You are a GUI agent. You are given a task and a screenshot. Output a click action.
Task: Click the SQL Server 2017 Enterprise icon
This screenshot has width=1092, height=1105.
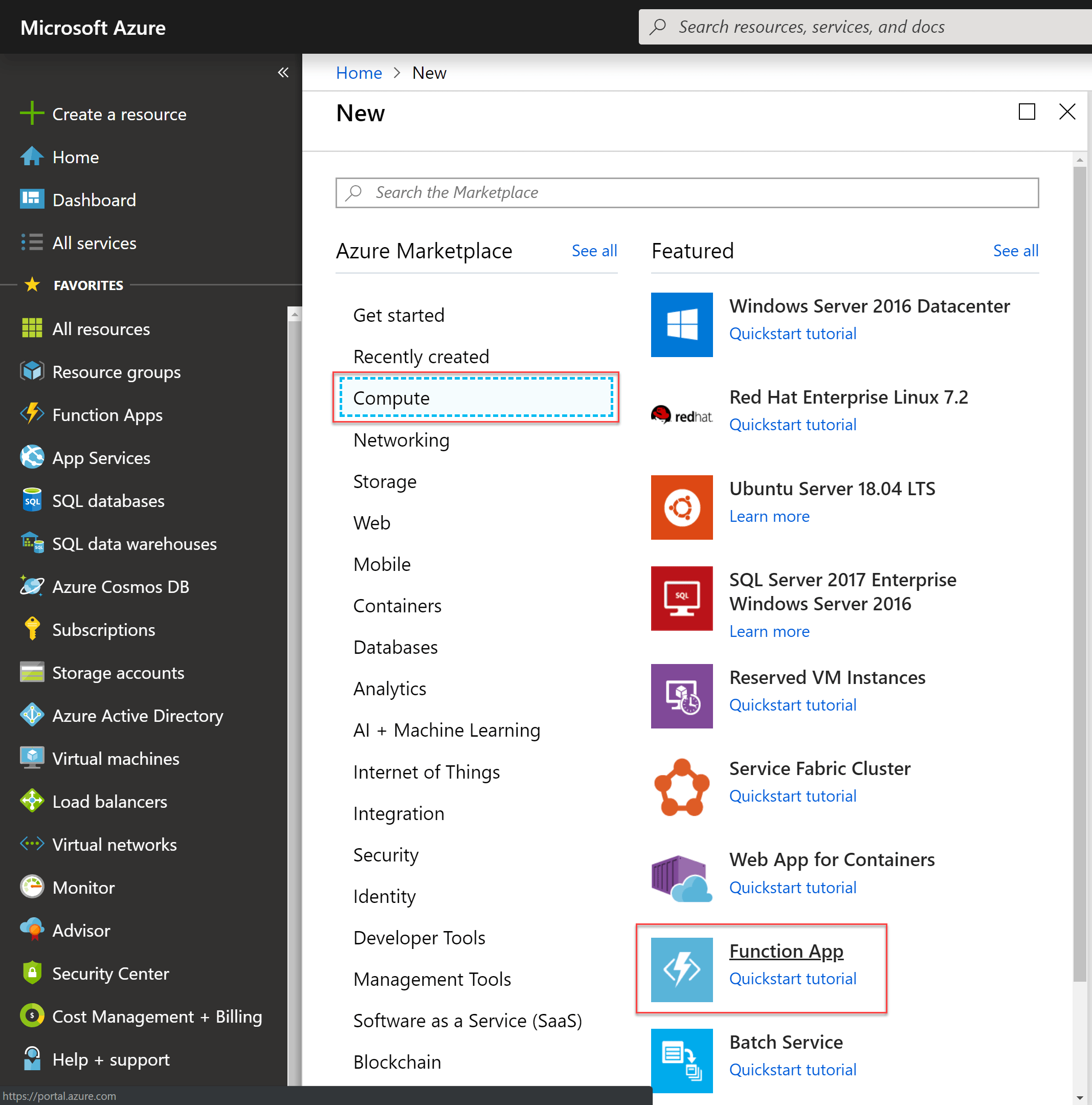[681, 598]
